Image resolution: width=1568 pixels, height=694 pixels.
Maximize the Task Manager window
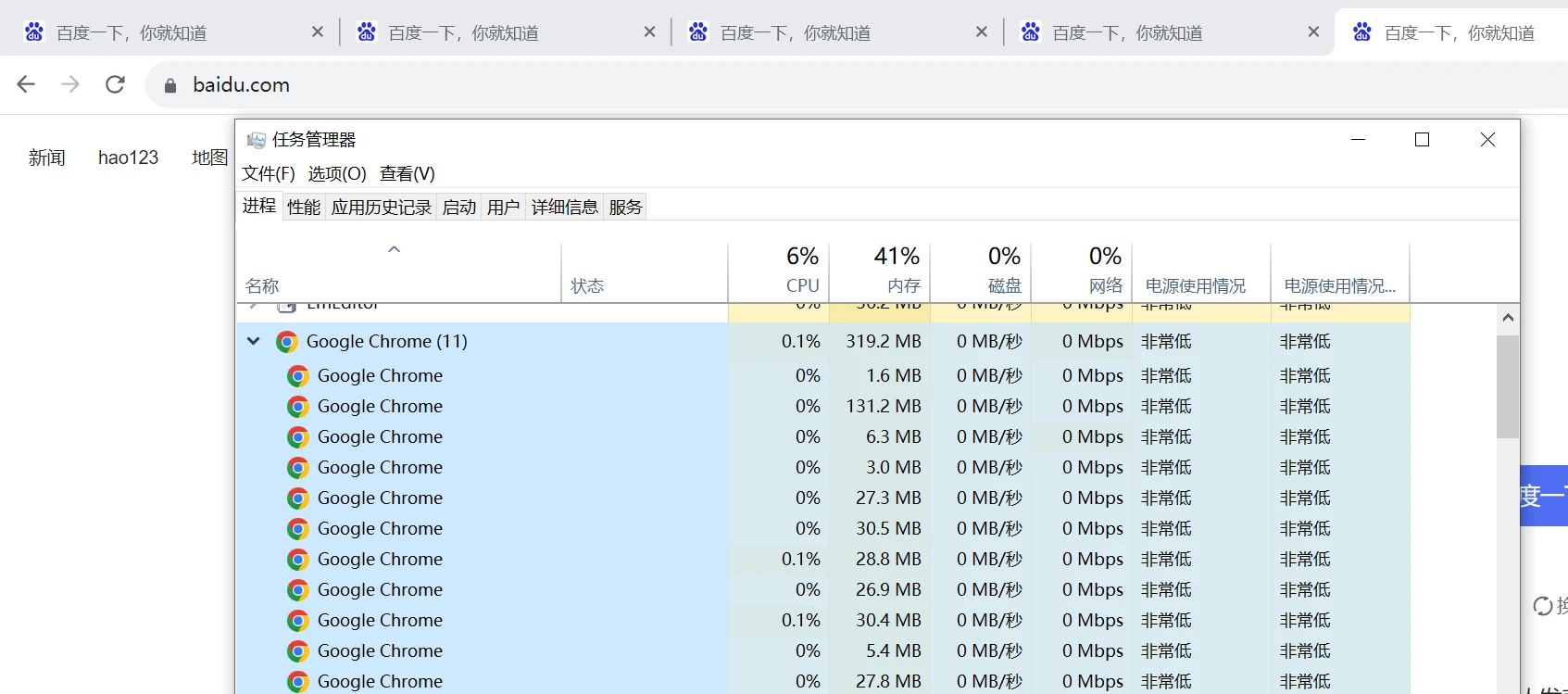click(x=1423, y=140)
